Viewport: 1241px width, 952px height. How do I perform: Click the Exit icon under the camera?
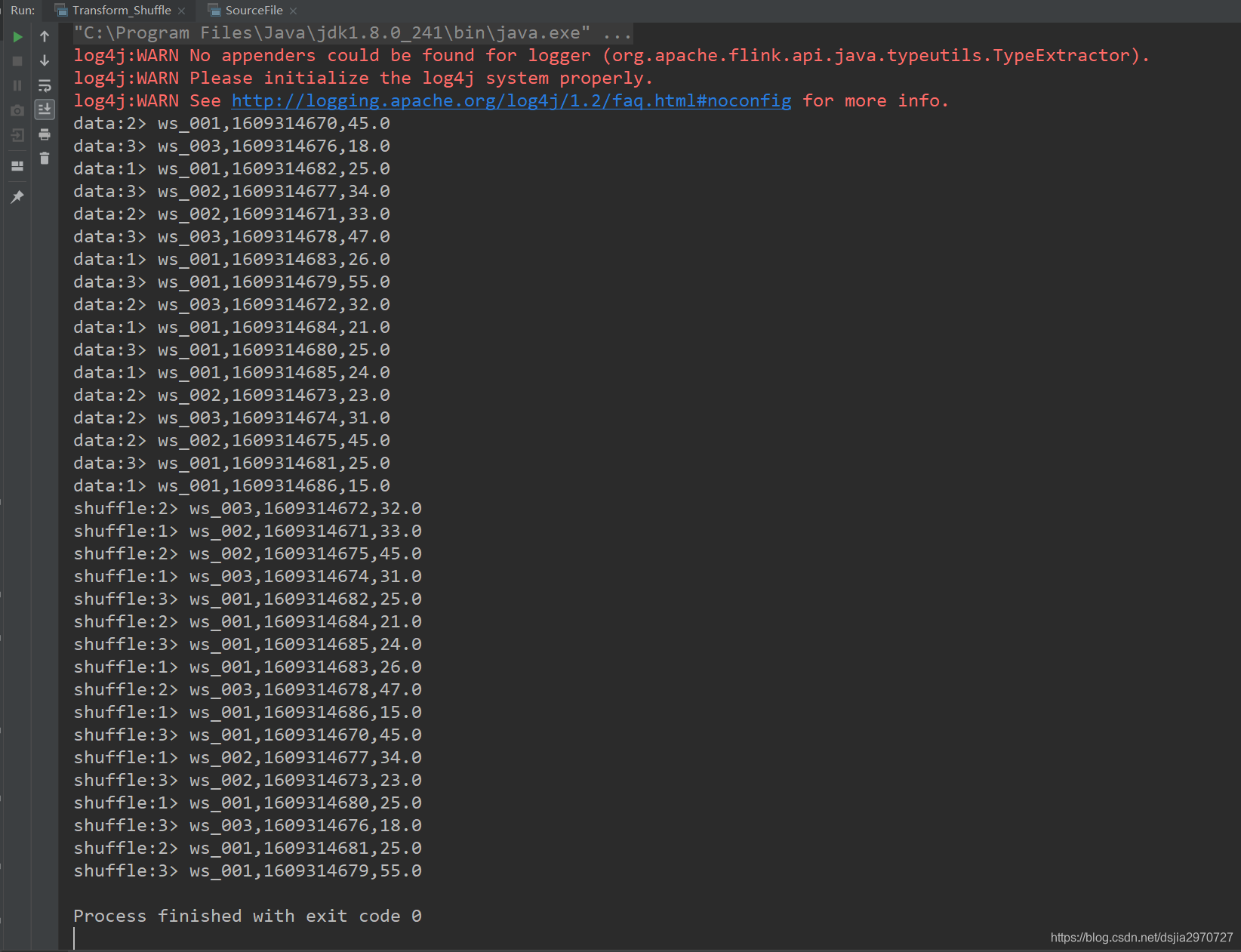pyautogui.click(x=17, y=135)
